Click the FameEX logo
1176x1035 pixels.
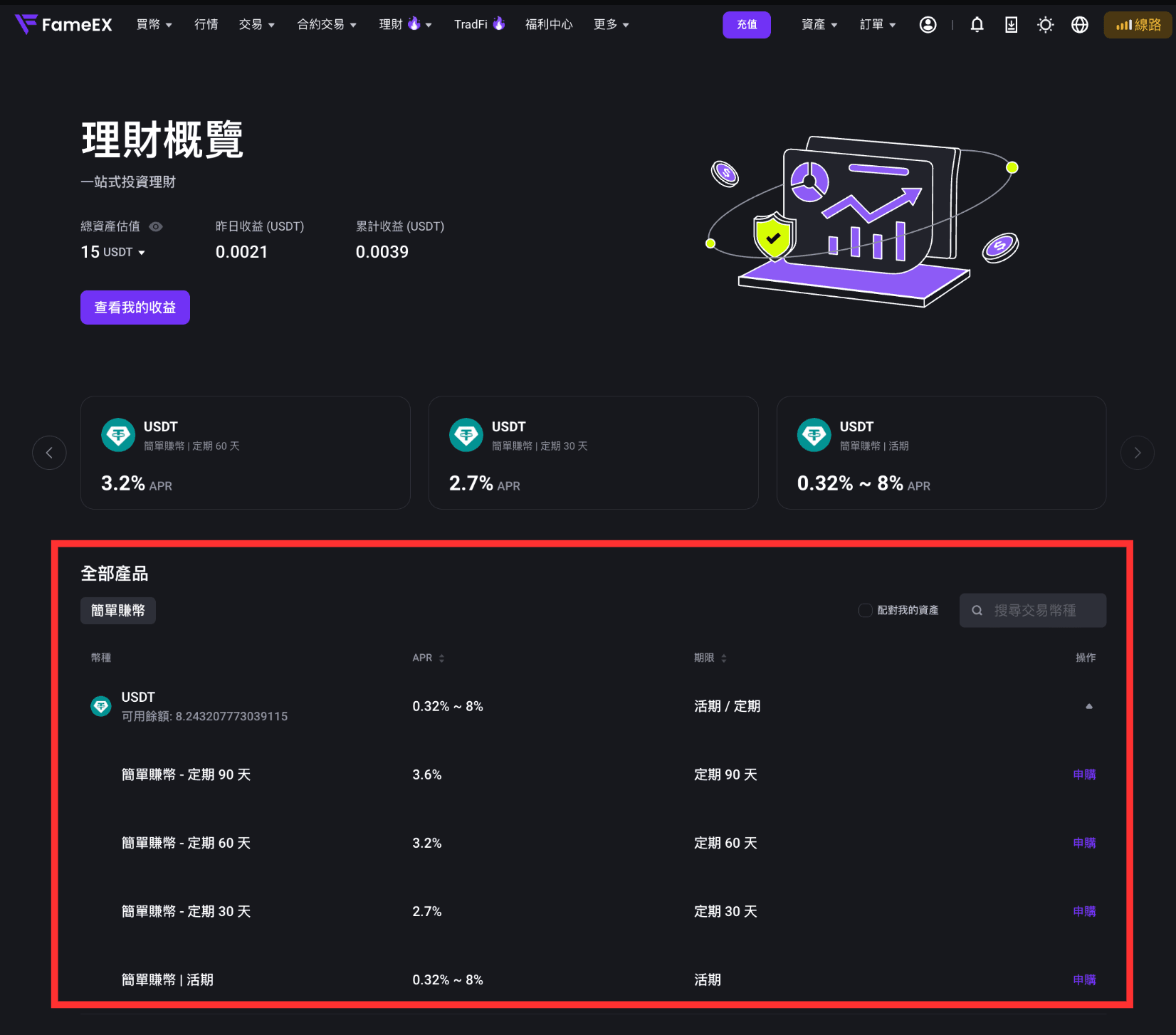(x=63, y=25)
